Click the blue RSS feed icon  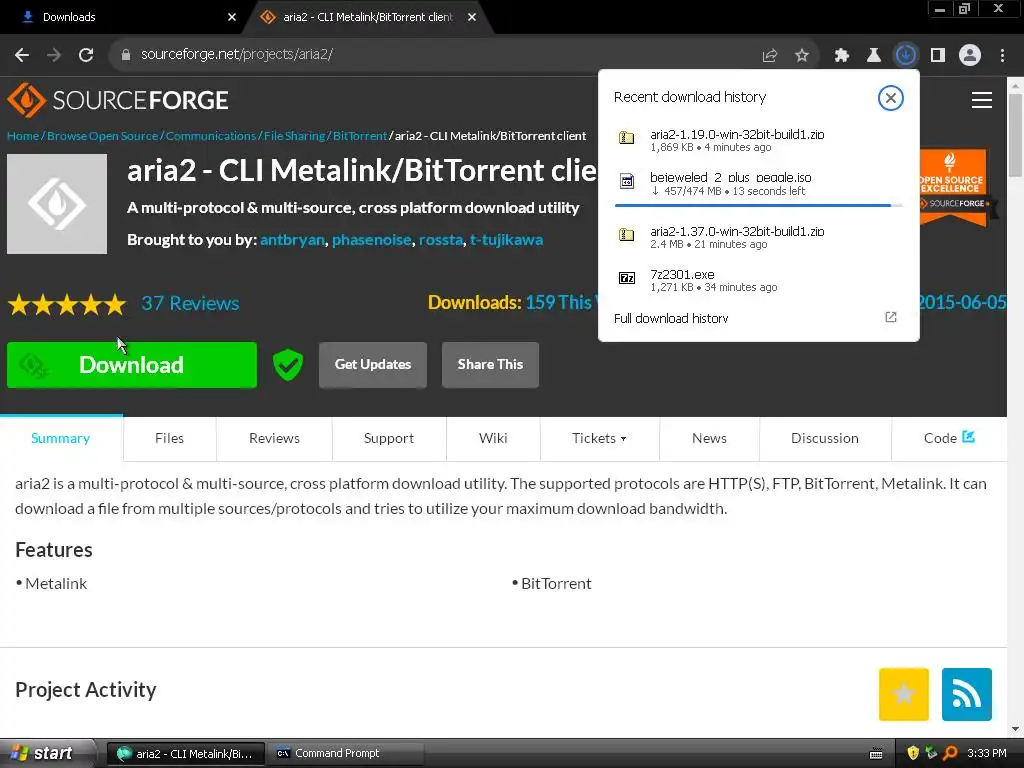coord(967,694)
